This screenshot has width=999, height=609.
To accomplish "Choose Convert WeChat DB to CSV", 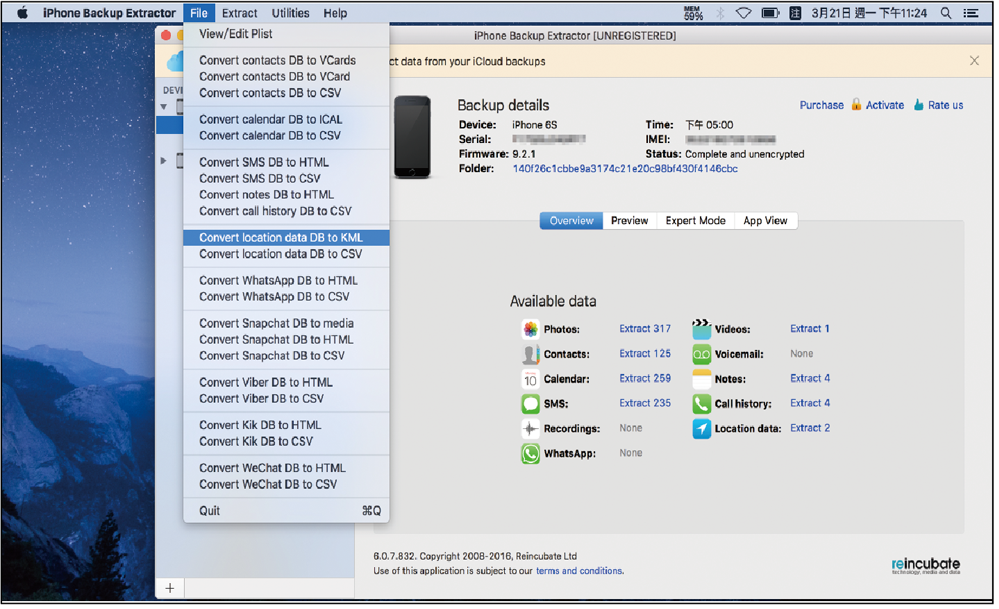I will [286, 484].
